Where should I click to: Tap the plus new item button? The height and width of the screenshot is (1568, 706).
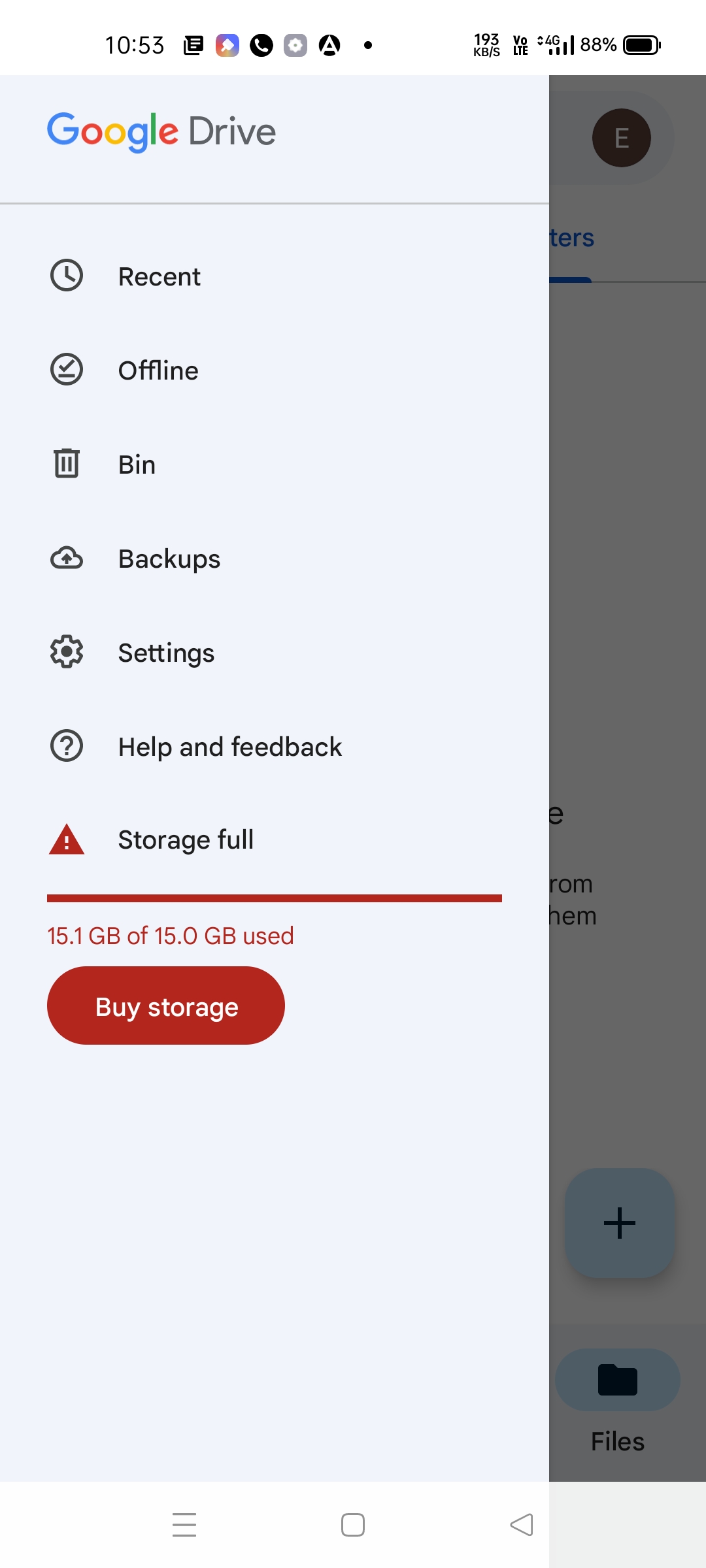620,1223
